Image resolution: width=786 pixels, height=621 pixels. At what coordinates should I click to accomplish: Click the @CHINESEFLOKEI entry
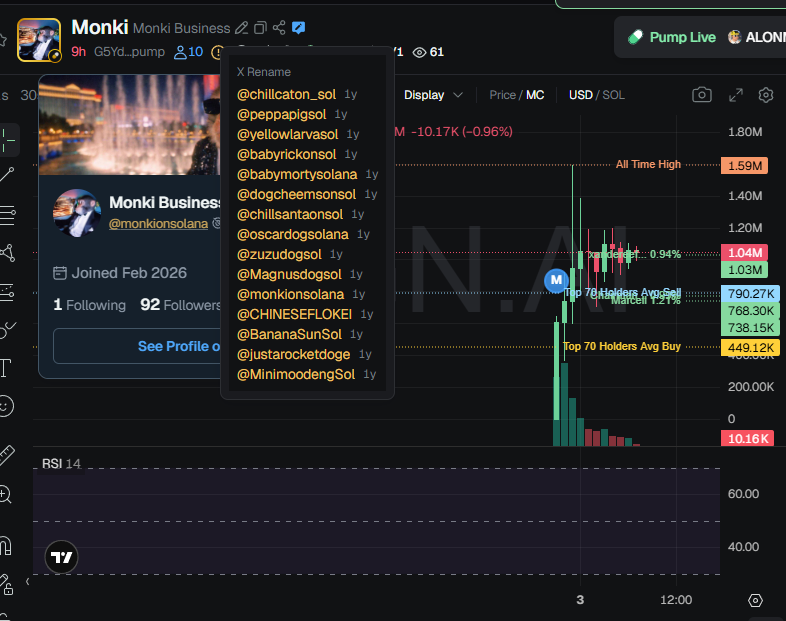click(294, 314)
